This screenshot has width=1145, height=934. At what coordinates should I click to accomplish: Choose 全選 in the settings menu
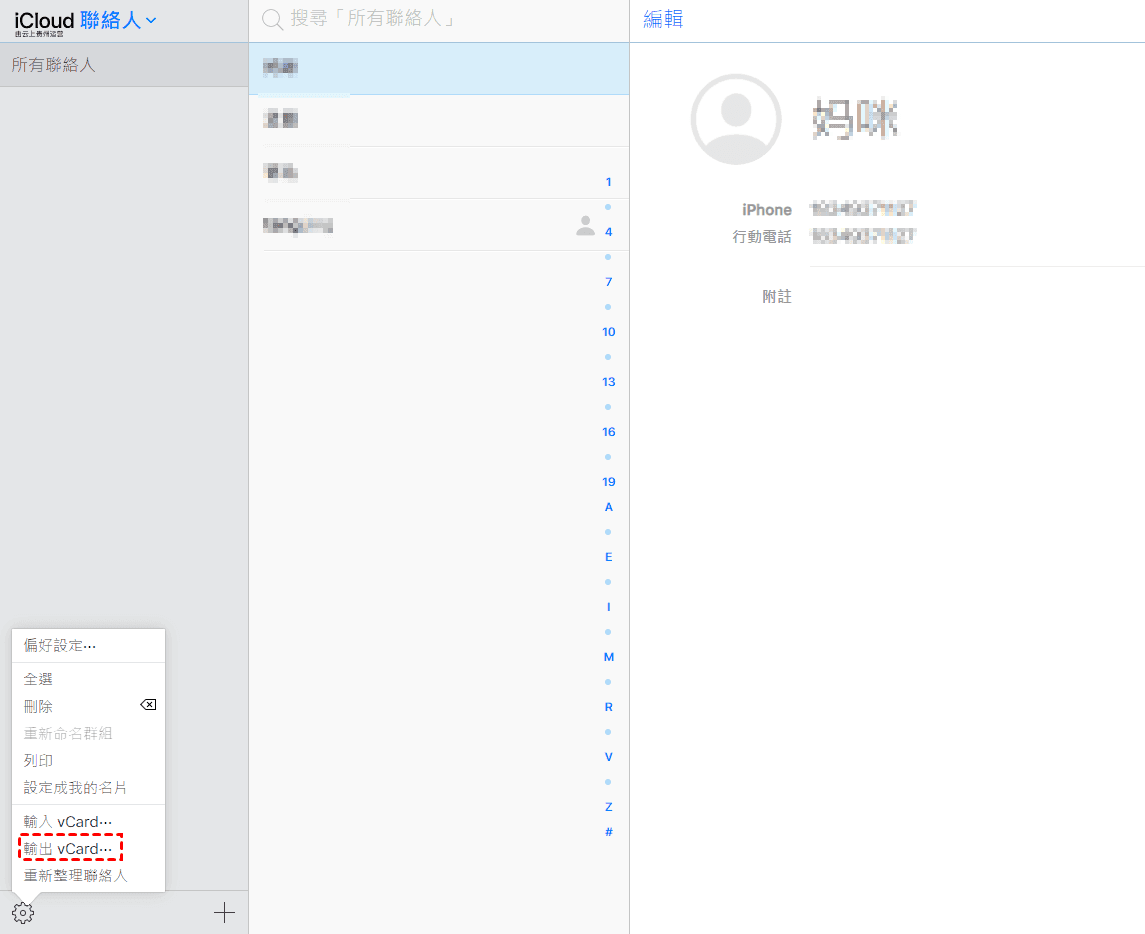coord(38,679)
